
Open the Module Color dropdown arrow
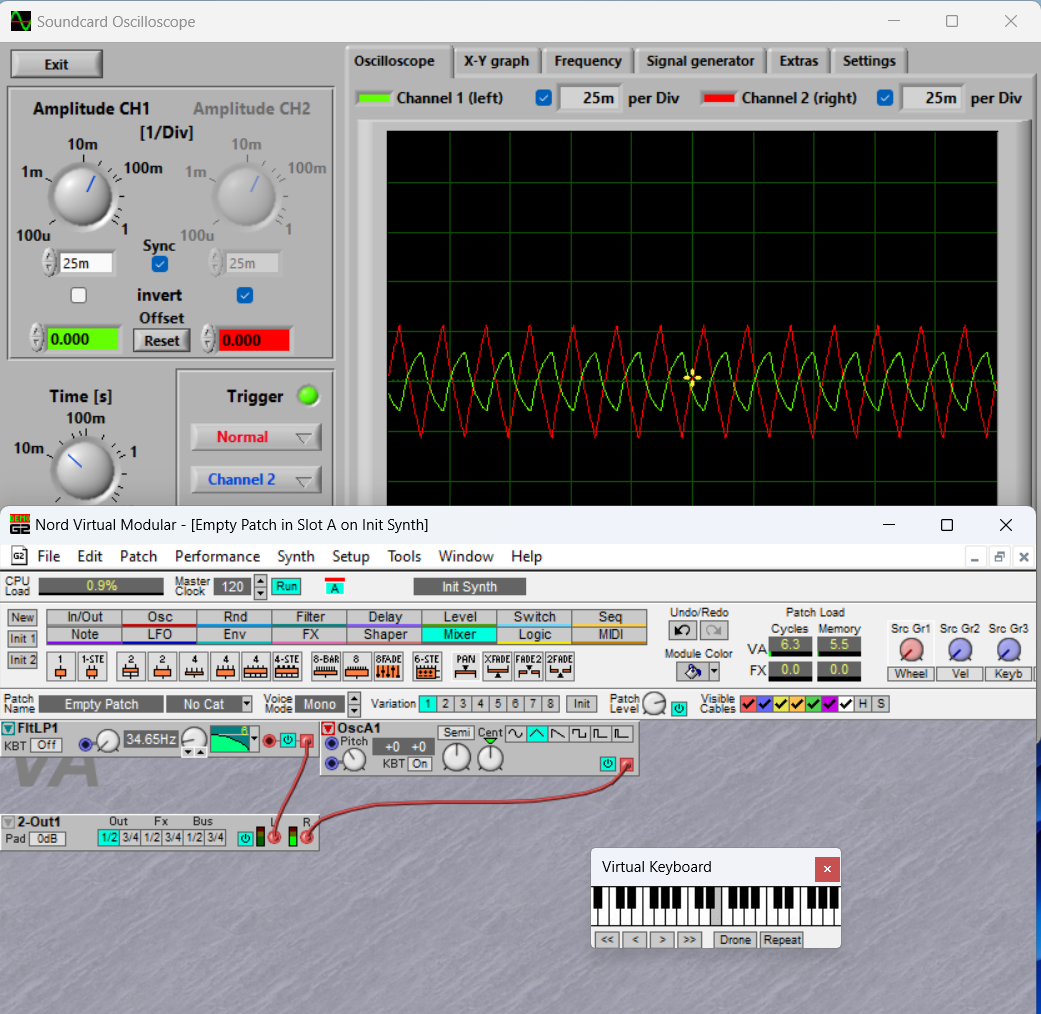coord(714,672)
